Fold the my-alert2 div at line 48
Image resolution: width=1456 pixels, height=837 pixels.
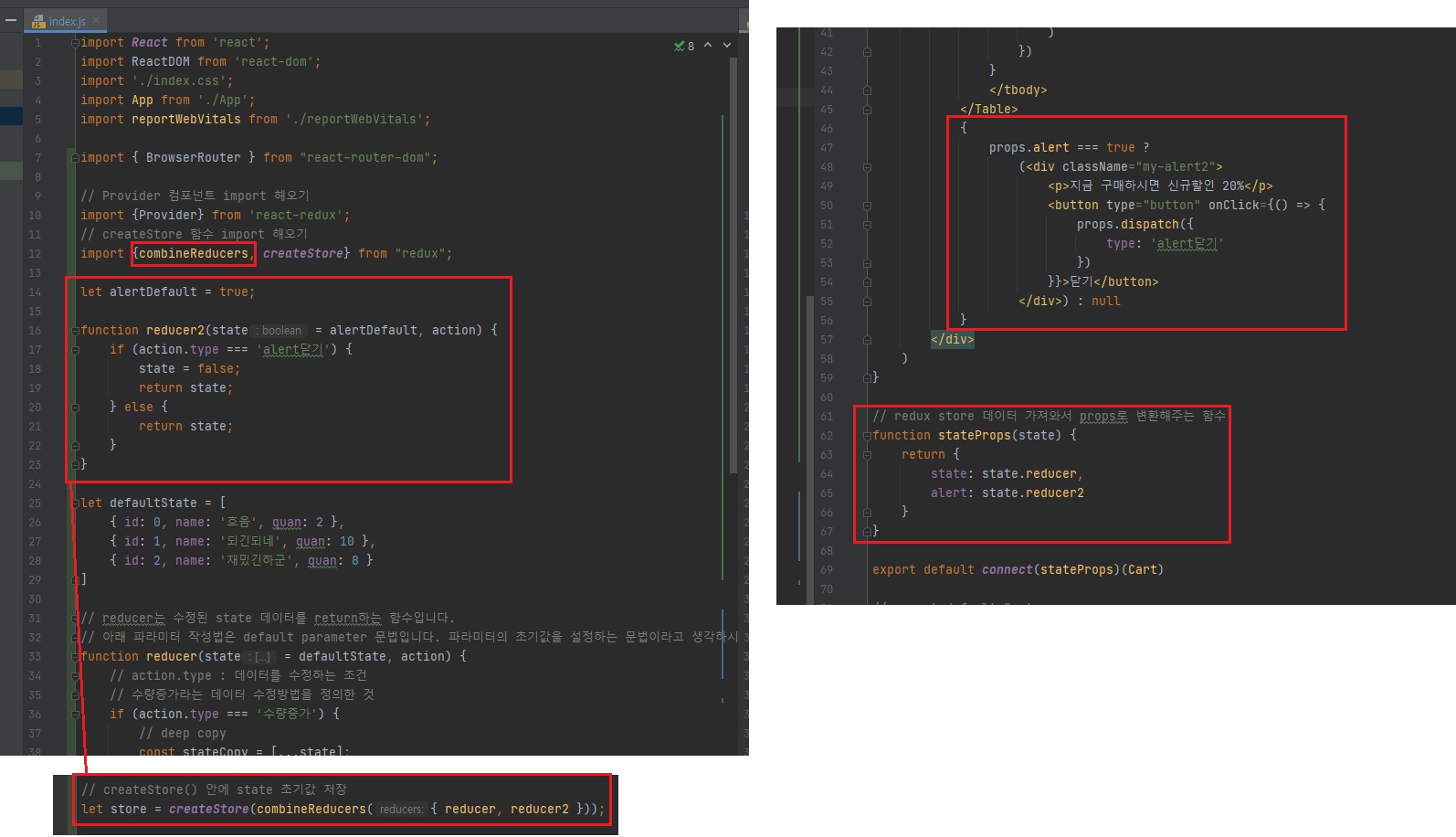point(867,167)
